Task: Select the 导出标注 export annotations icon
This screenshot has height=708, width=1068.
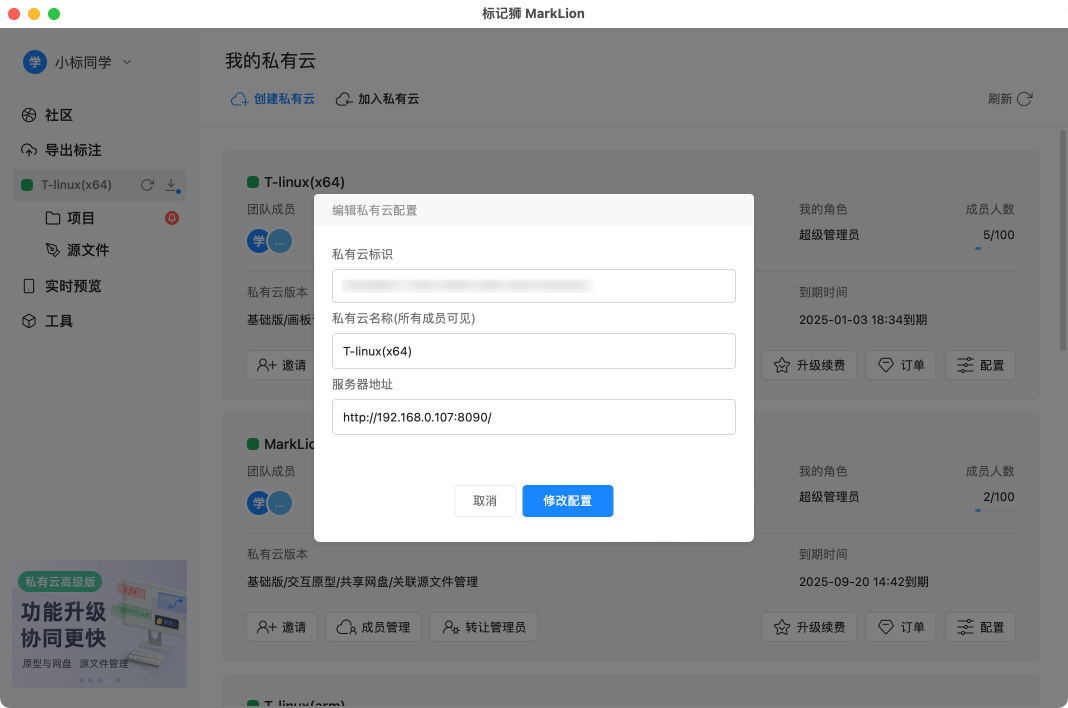Action: tap(59, 149)
